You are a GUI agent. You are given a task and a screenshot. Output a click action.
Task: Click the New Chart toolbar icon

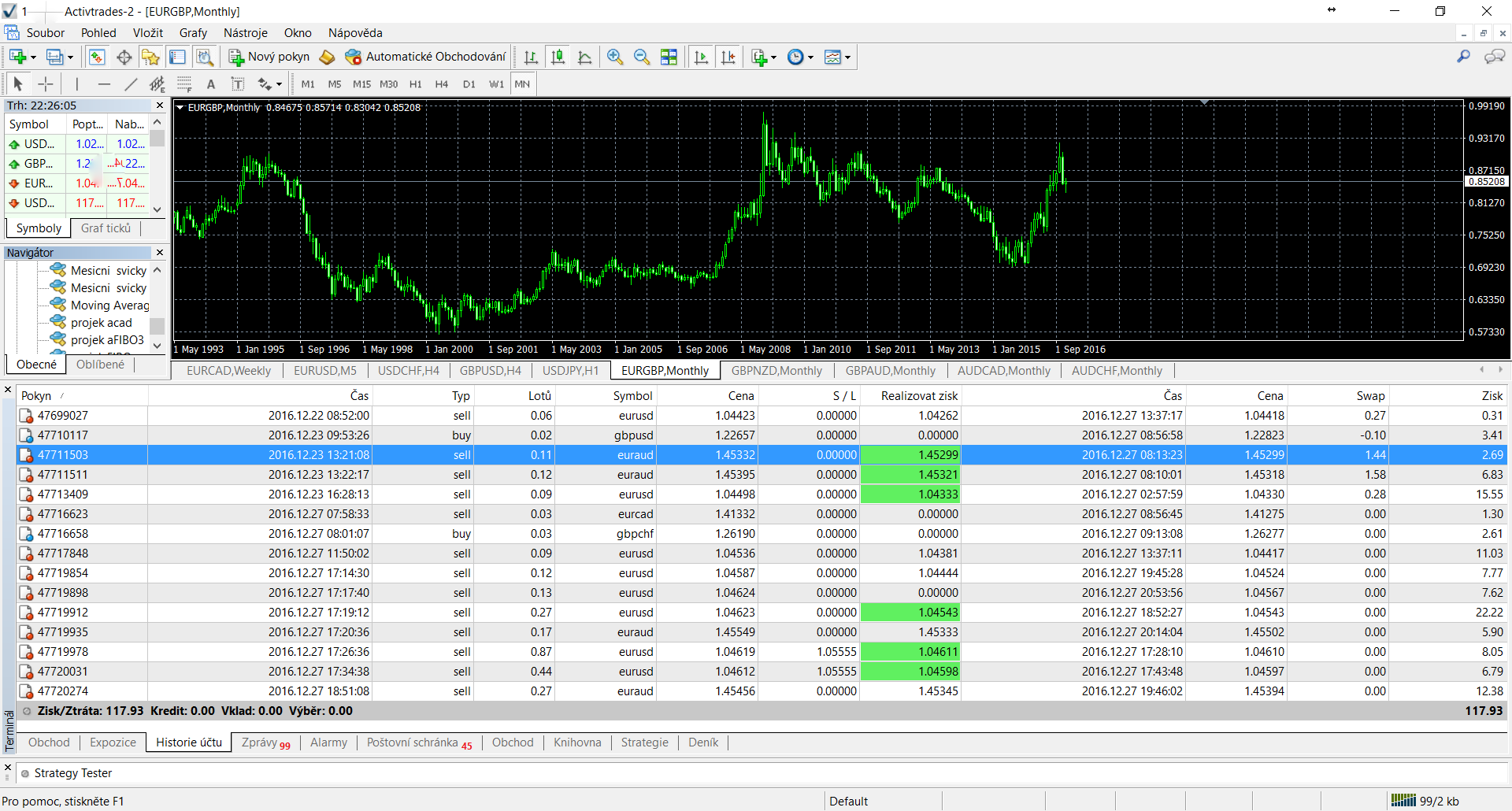pyautogui.click(x=17, y=57)
